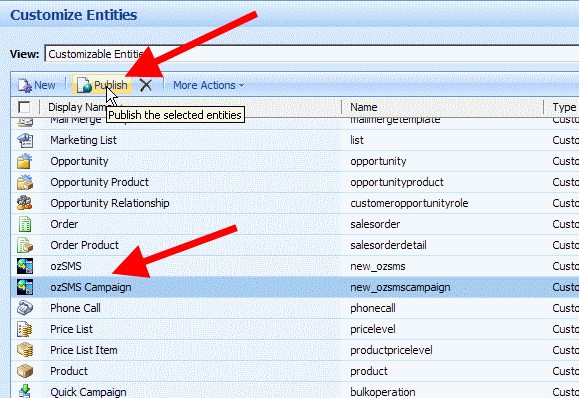
Task: Select the ozSMS display name
Action: [x=66, y=266]
